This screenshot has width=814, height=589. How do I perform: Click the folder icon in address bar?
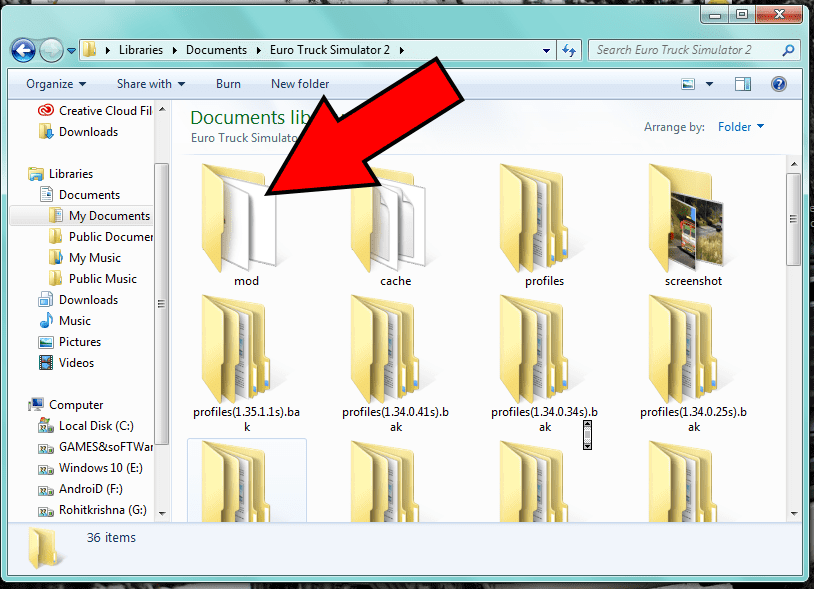coord(90,50)
